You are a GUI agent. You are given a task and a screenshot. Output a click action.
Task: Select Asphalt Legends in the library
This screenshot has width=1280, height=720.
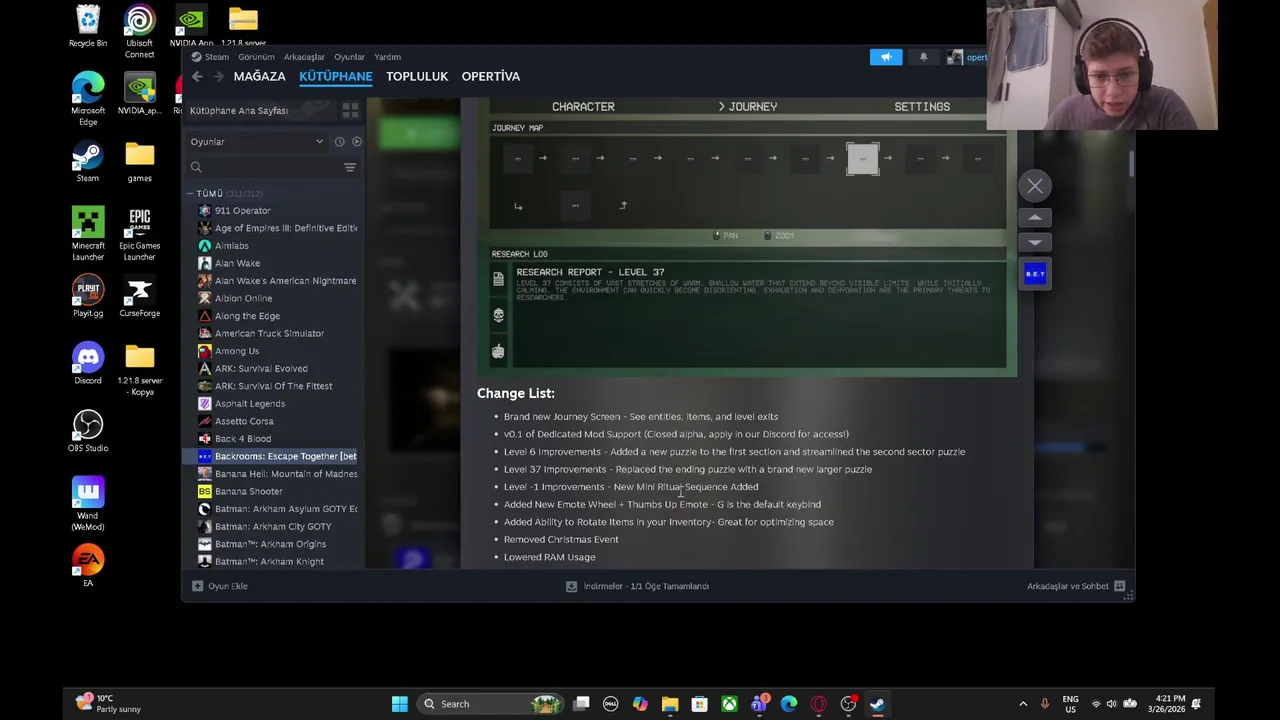249,403
